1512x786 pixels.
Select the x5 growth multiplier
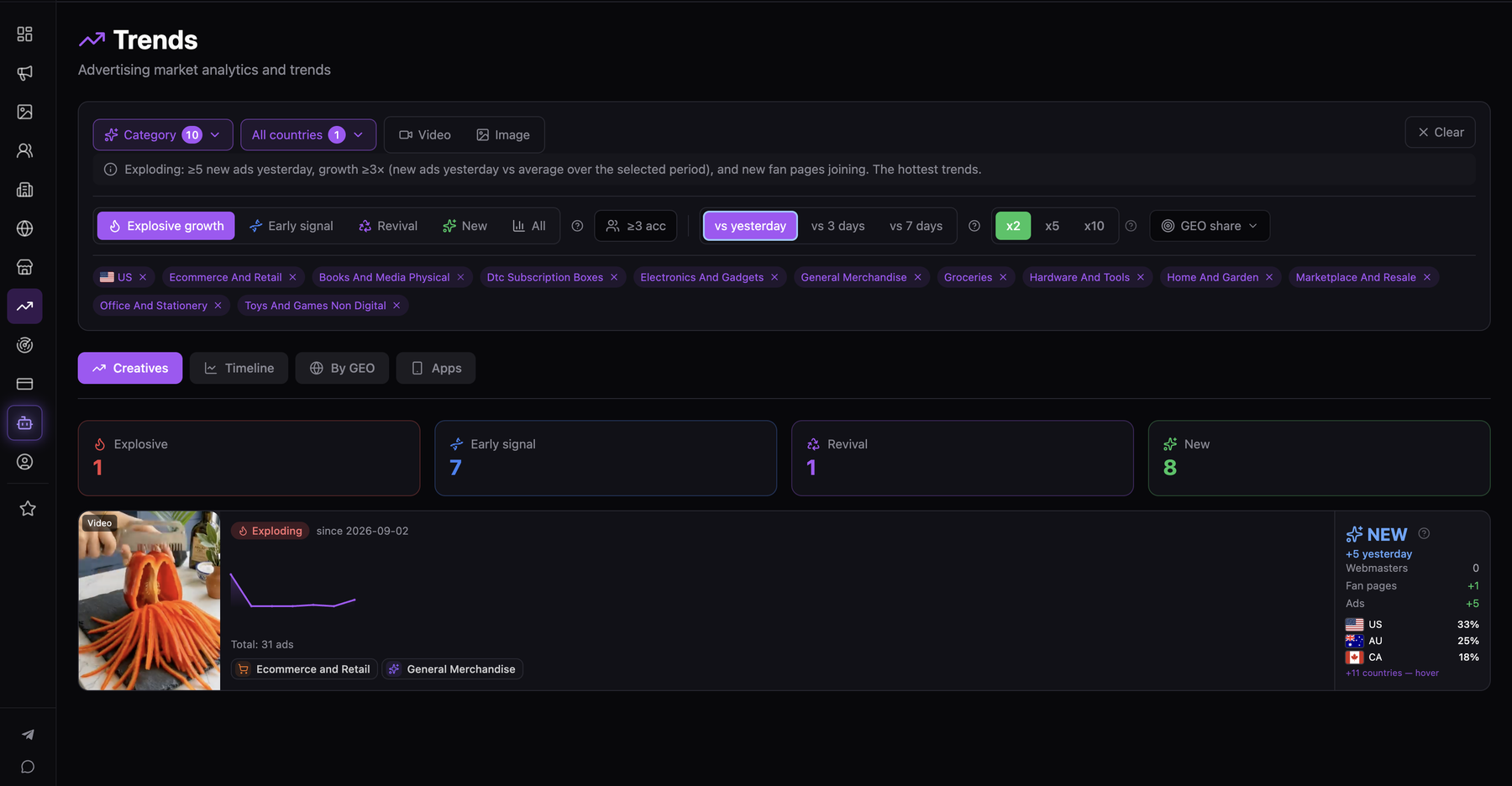point(1052,226)
